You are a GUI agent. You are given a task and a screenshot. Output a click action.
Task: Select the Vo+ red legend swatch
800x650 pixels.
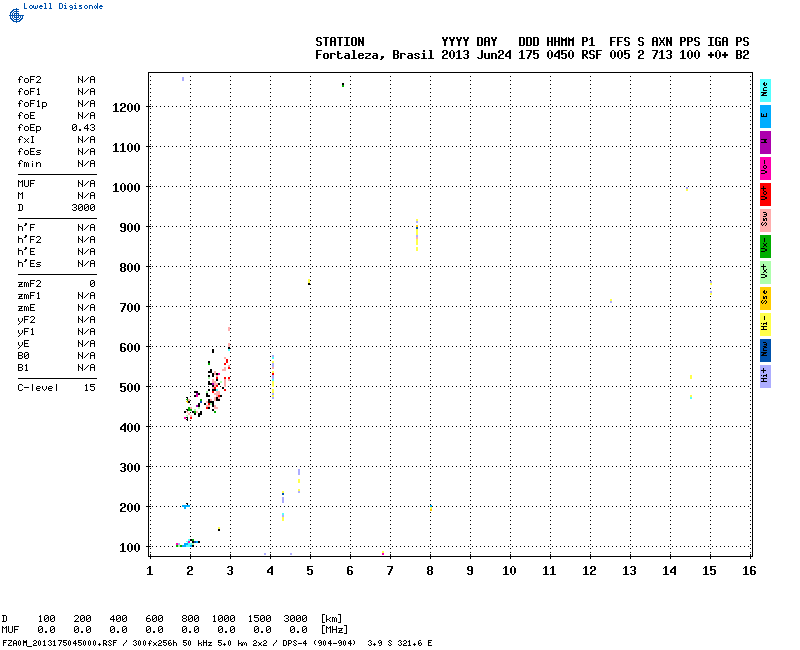click(x=765, y=194)
